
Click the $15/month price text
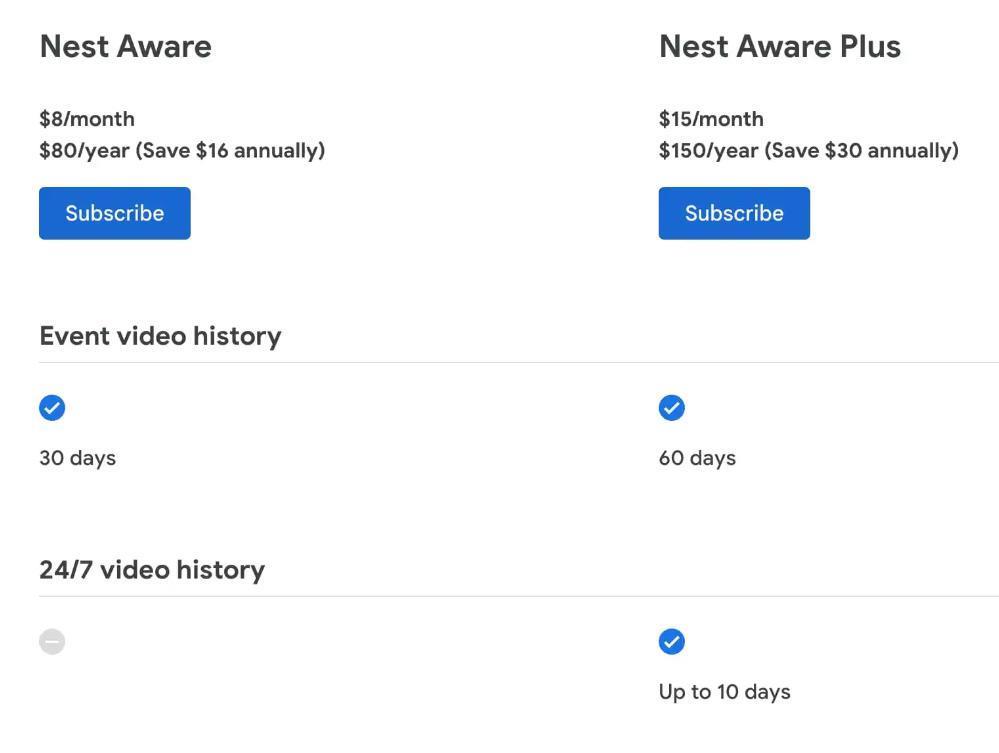tap(710, 118)
